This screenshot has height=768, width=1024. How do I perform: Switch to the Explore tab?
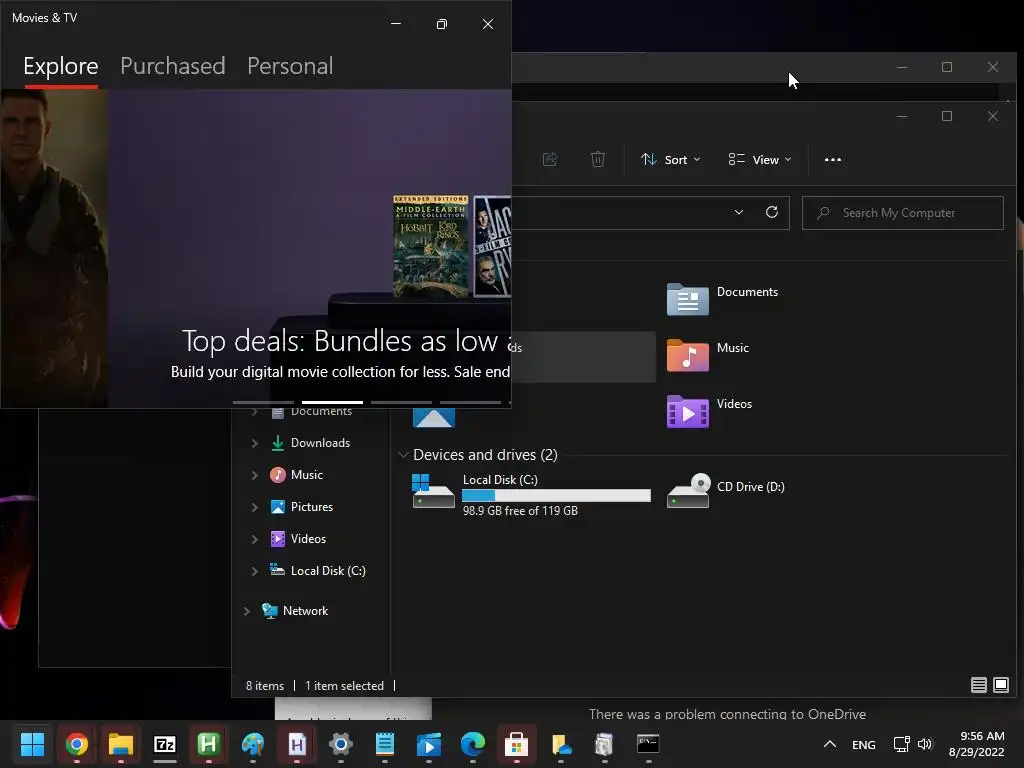pos(61,66)
